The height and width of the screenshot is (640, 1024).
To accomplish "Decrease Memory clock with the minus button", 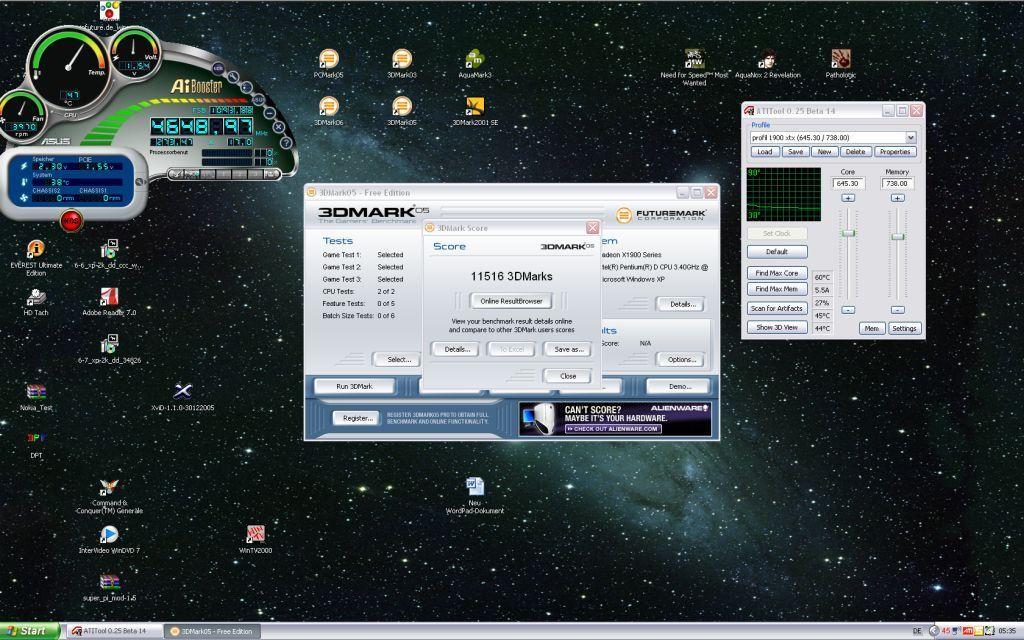I will click(x=898, y=310).
